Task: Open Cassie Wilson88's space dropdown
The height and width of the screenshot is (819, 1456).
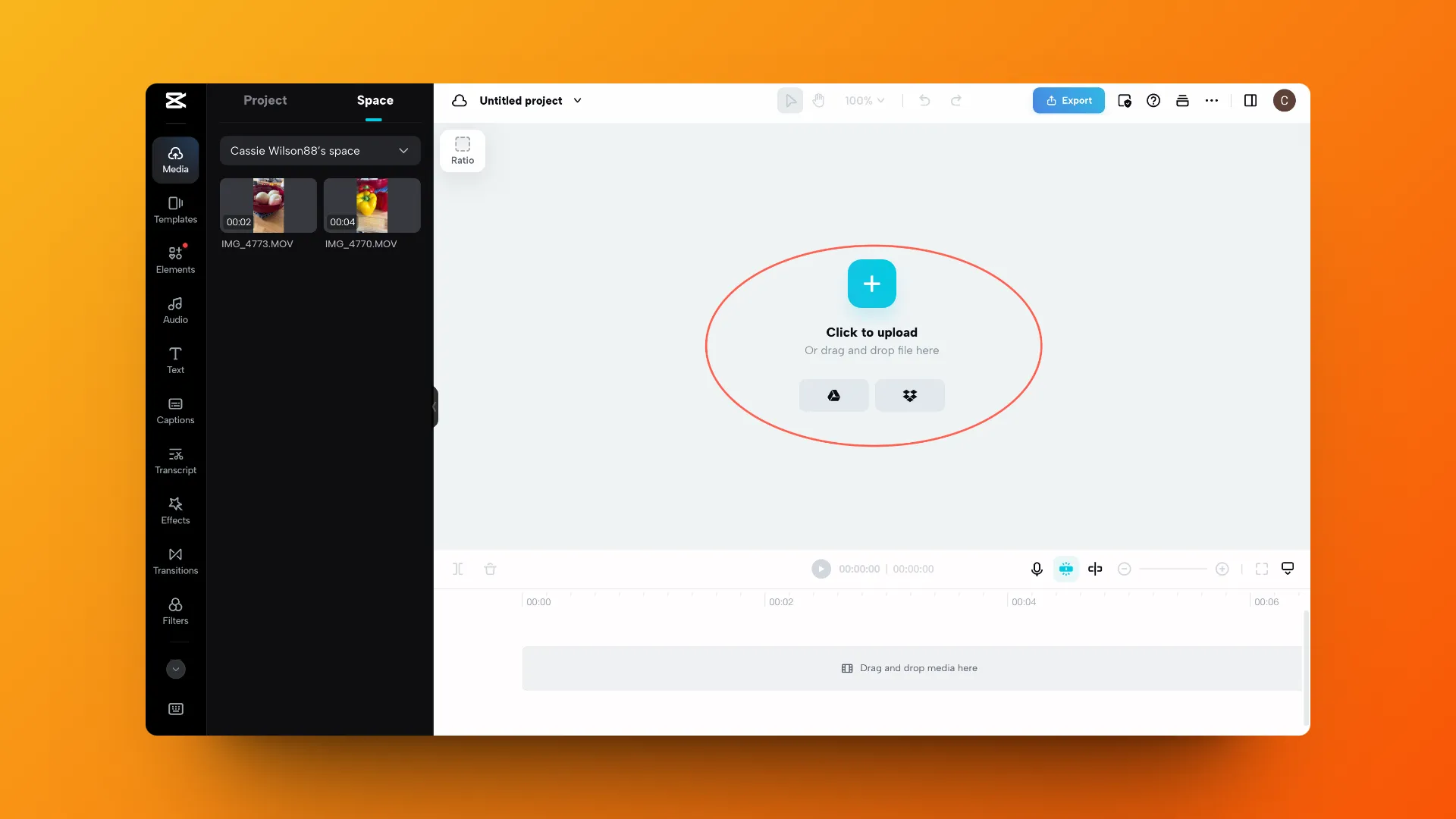Action: pos(320,151)
